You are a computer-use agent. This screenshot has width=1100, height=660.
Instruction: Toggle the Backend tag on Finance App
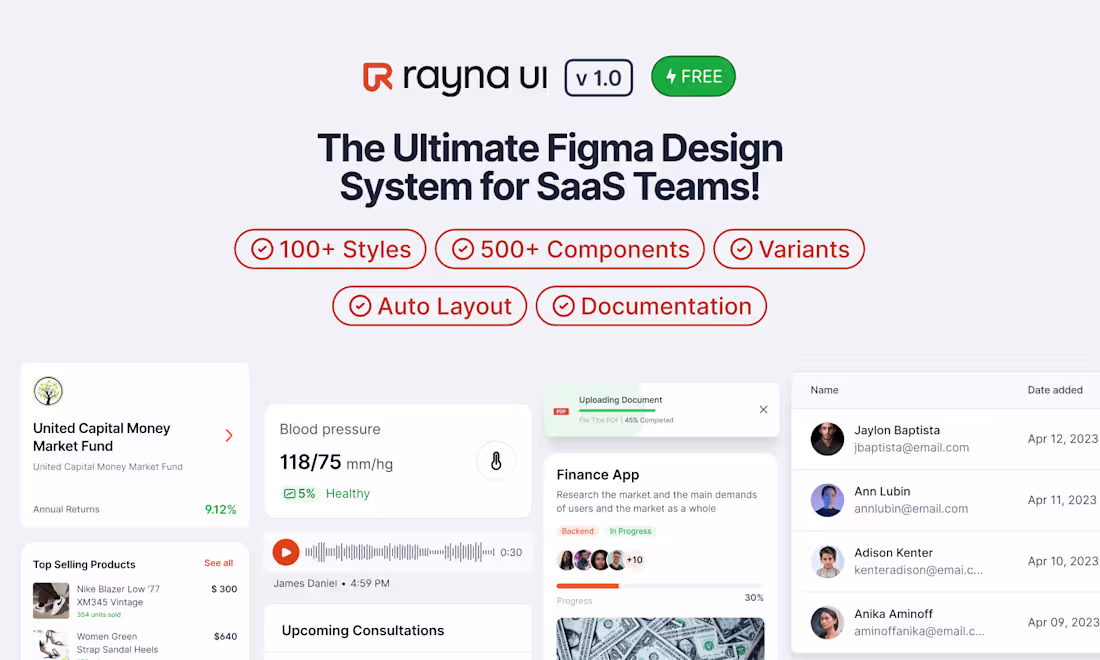pyautogui.click(x=577, y=531)
